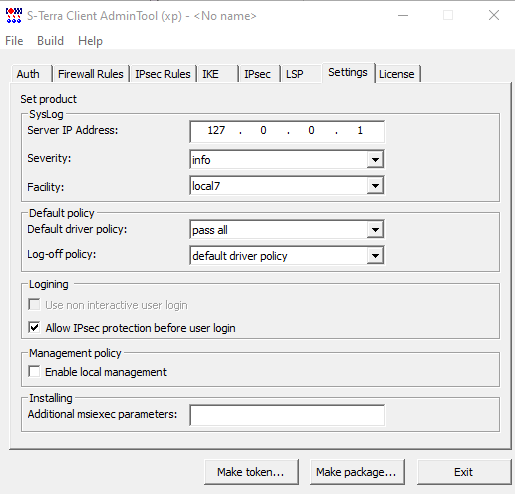Click the default driver policy combo box
515x494 pixels.
pyautogui.click(x=287, y=256)
